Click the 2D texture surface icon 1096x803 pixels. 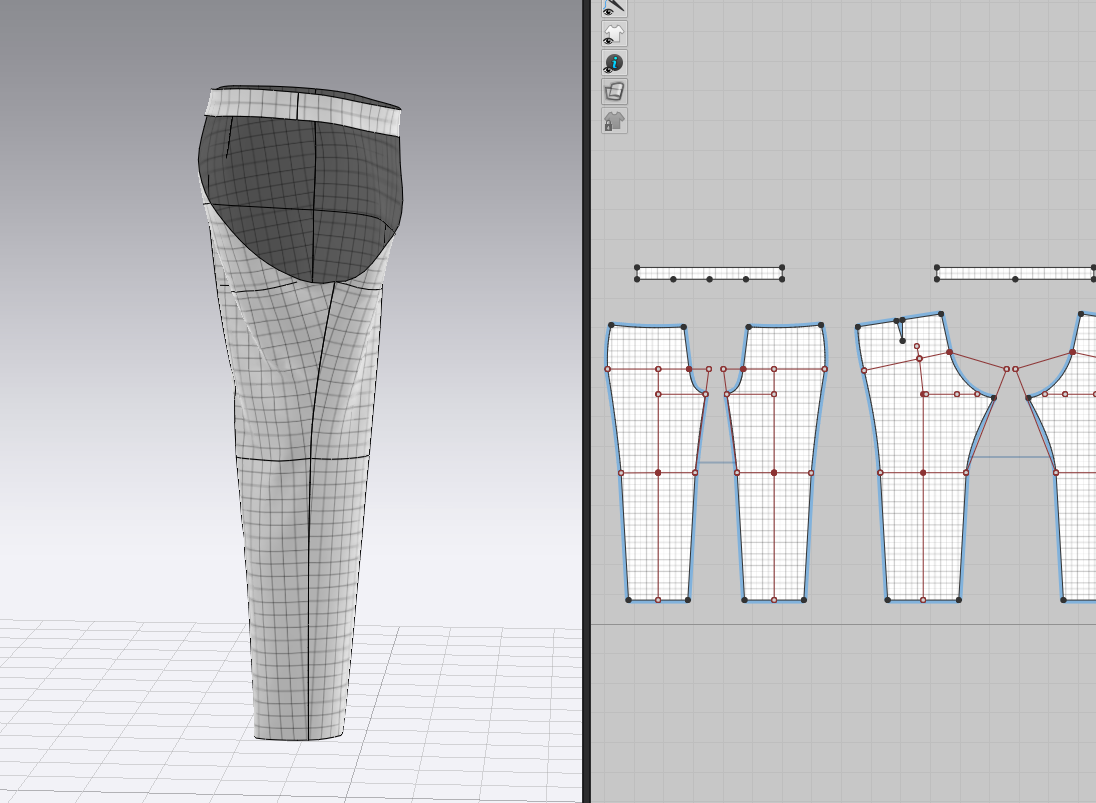click(x=614, y=92)
